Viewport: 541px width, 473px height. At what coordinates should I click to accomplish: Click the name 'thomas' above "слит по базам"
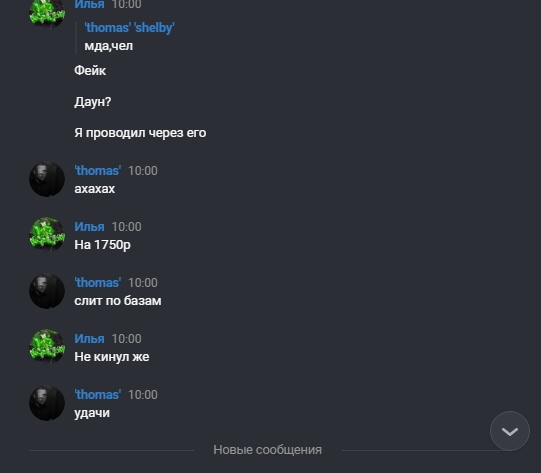pyautogui.click(x=98, y=283)
